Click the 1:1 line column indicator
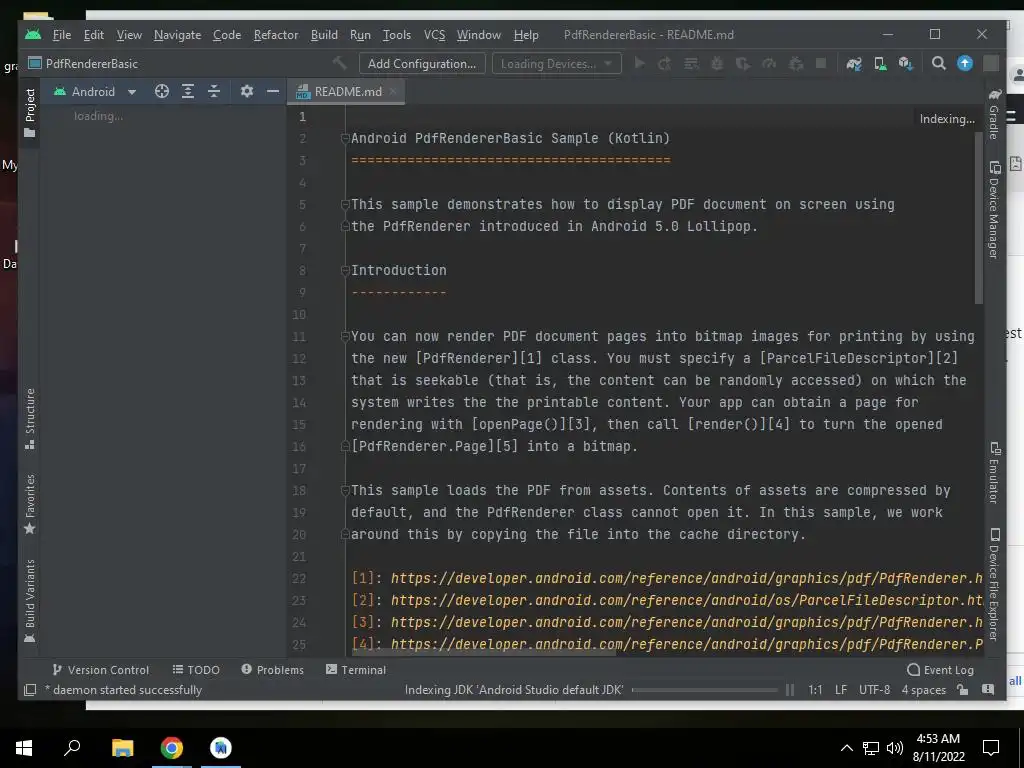 coord(815,690)
